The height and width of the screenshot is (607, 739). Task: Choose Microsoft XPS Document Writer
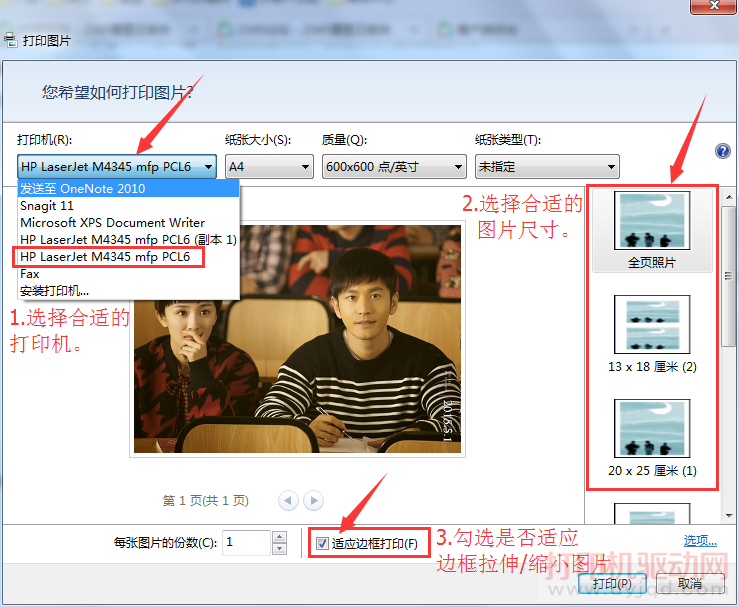[x=129, y=222]
